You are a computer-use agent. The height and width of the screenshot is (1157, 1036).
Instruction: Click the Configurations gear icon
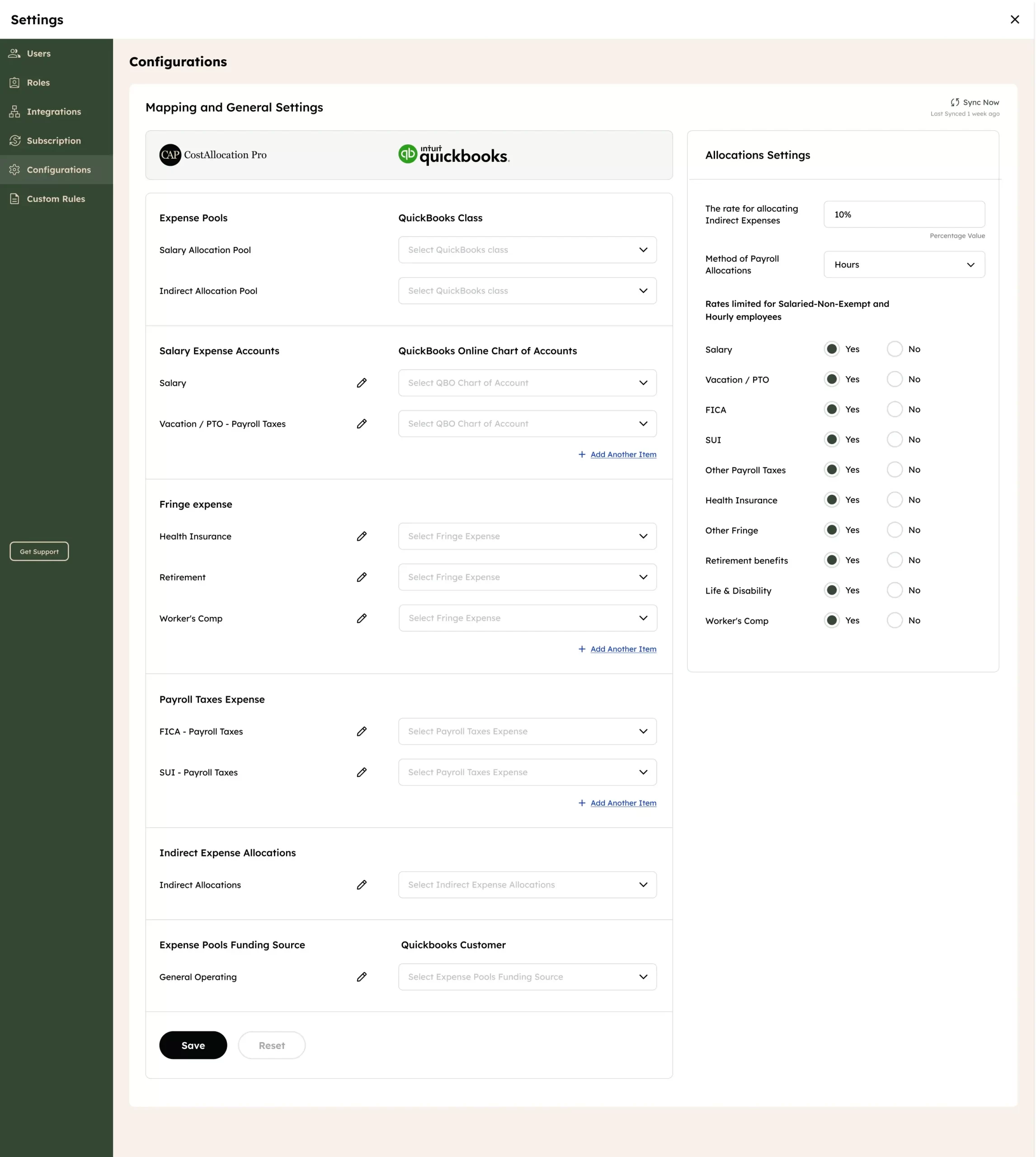pyautogui.click(x=14, y=169)
